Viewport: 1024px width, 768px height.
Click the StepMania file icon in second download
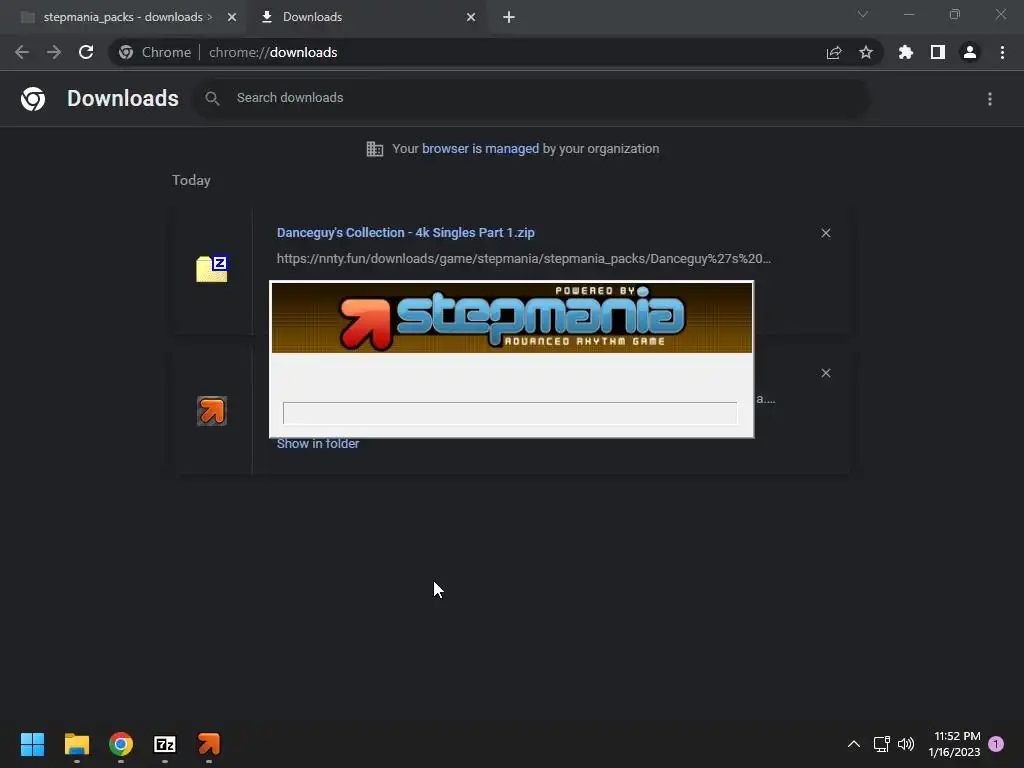click(x=212, y=411)
